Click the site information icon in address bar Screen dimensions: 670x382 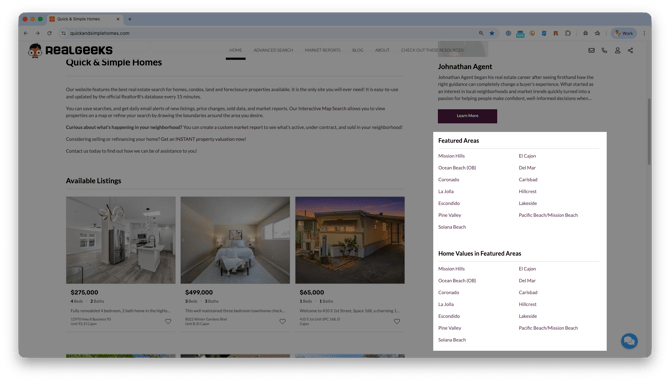(63, 33)
